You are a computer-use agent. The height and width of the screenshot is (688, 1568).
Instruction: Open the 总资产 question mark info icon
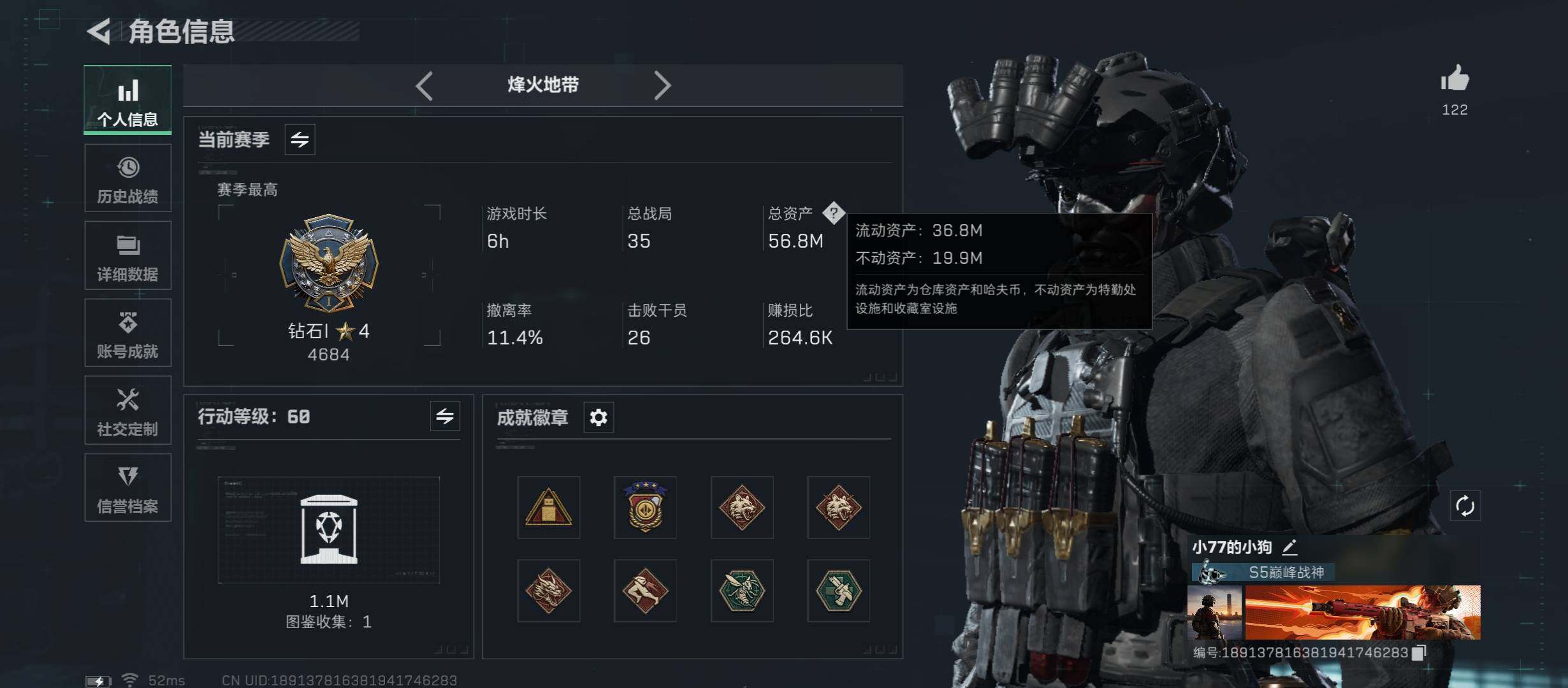(833, 213)
